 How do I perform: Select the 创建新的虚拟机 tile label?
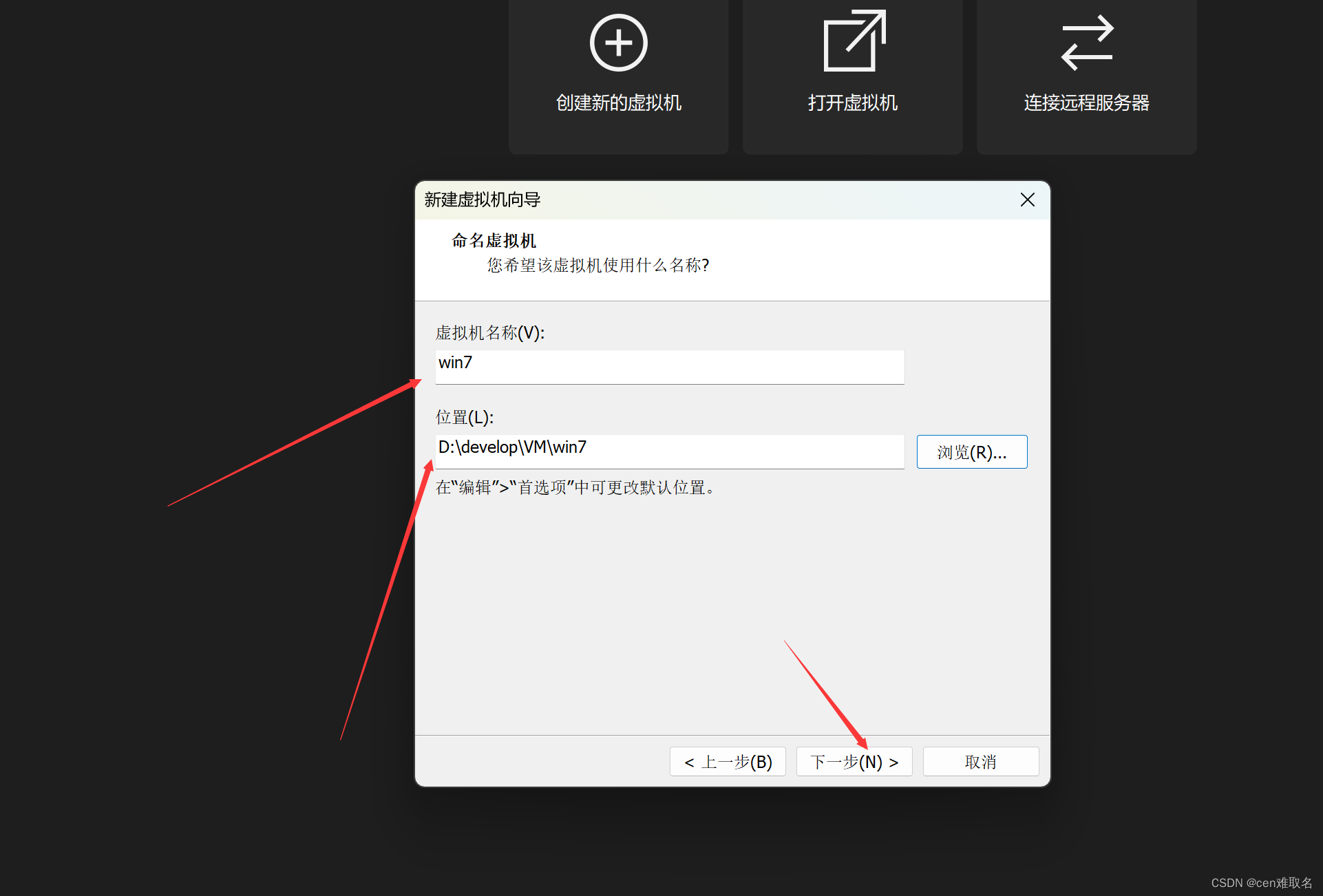(x=618, y=103)
